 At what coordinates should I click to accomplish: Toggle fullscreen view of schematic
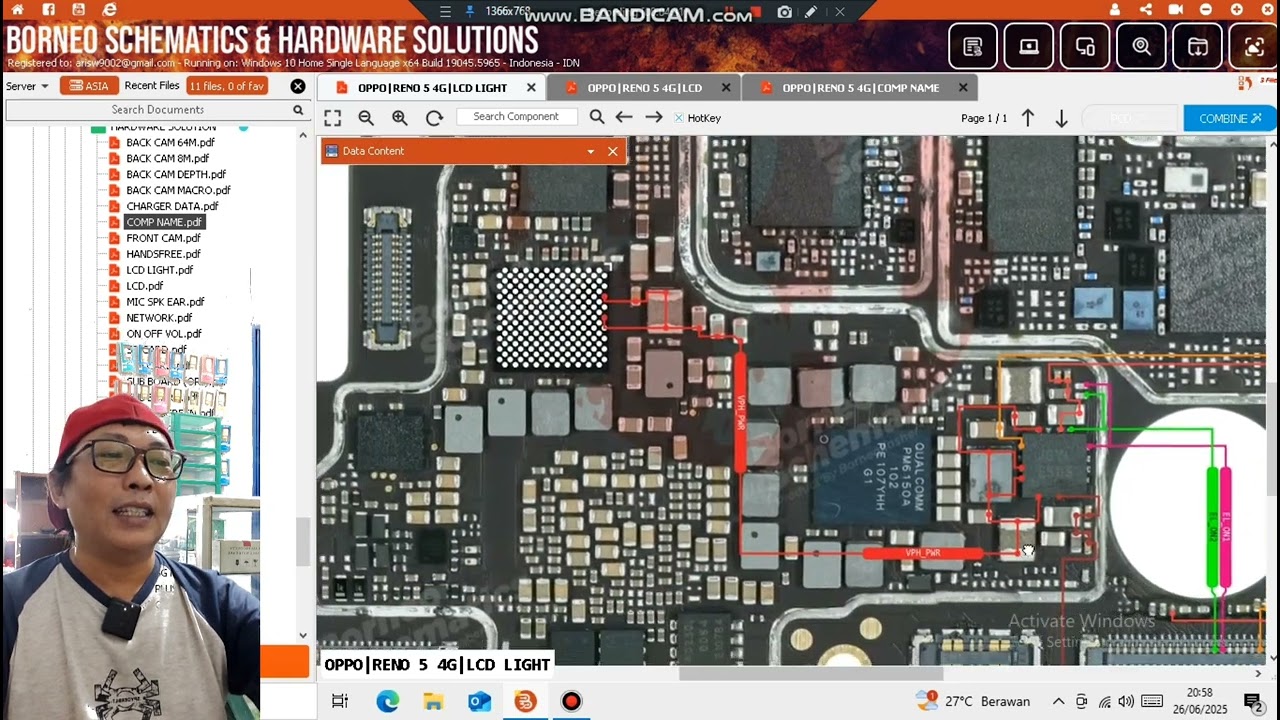click(x=333, y=118)
